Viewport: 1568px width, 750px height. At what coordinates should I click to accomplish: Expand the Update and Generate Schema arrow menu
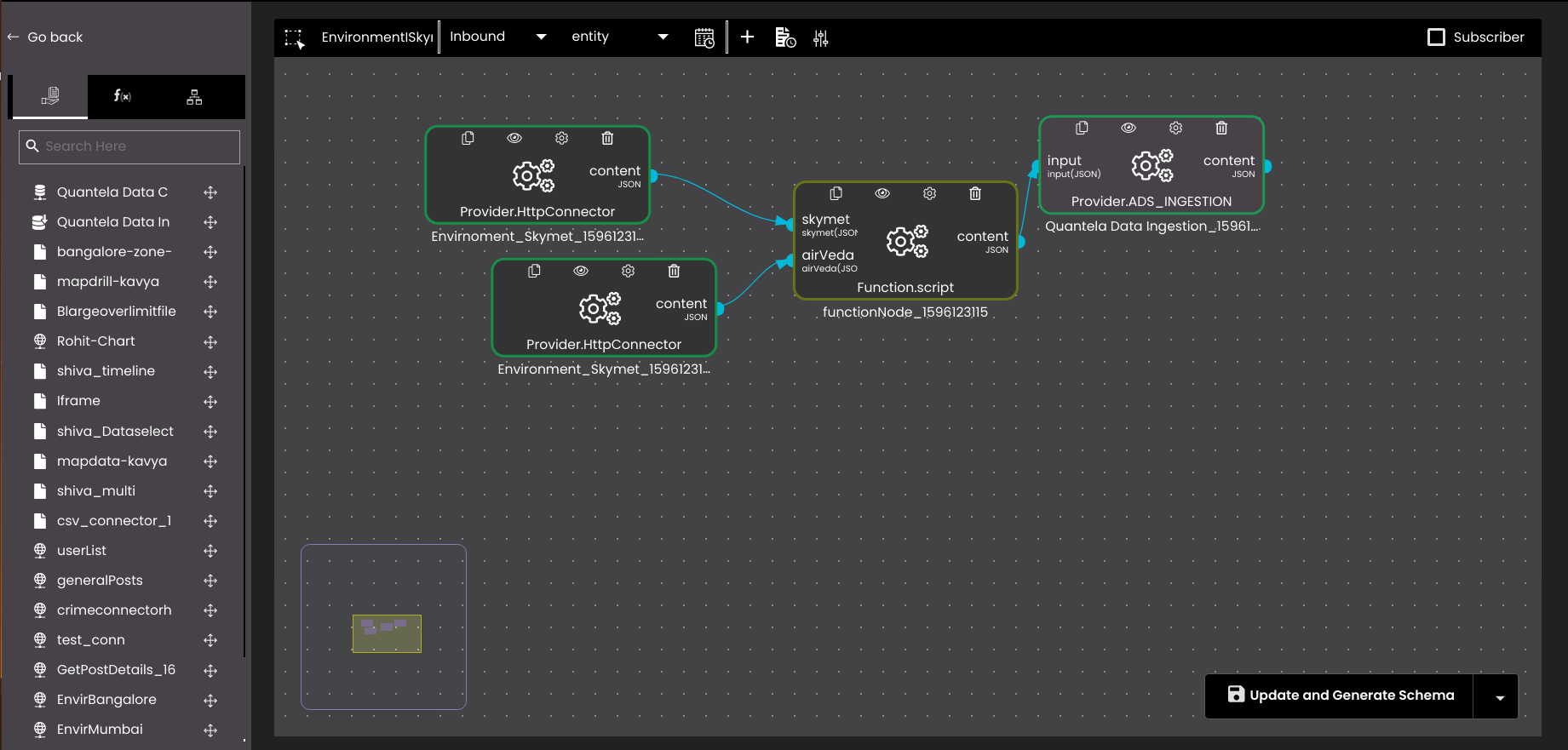[1499, 696]
